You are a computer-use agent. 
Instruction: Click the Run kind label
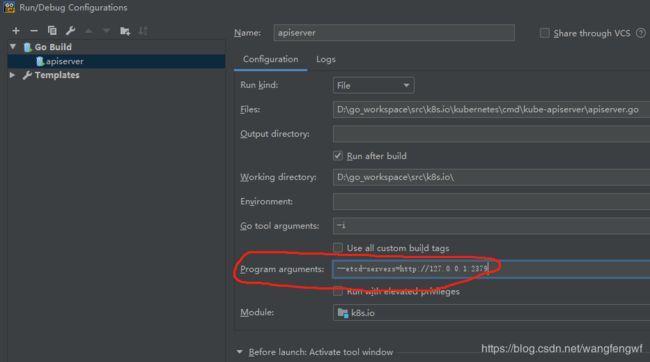(x=259, y=85)
